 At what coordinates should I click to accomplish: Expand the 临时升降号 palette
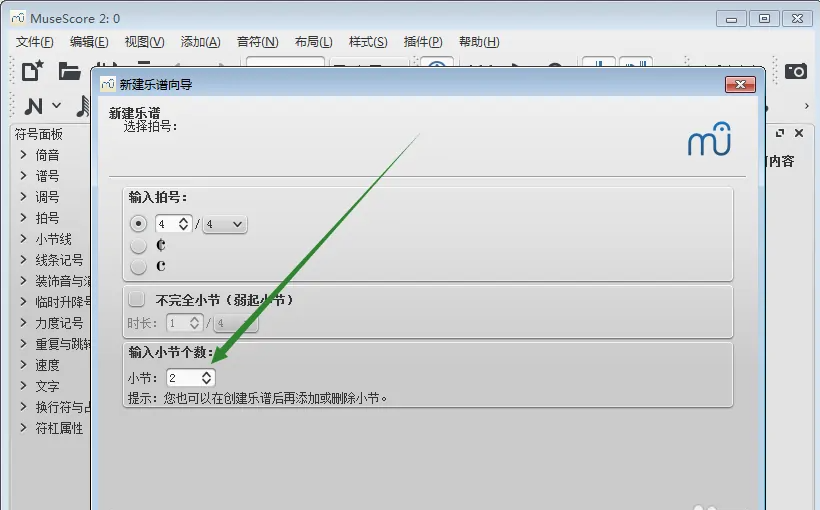(x=23, y=302)
